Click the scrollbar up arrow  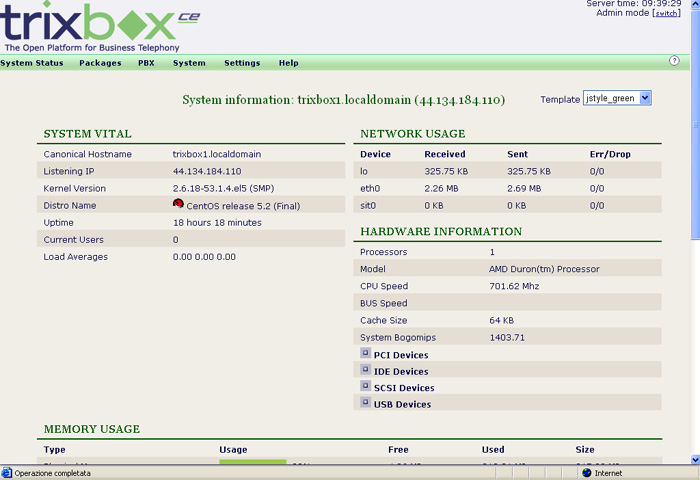click(695, 4)
